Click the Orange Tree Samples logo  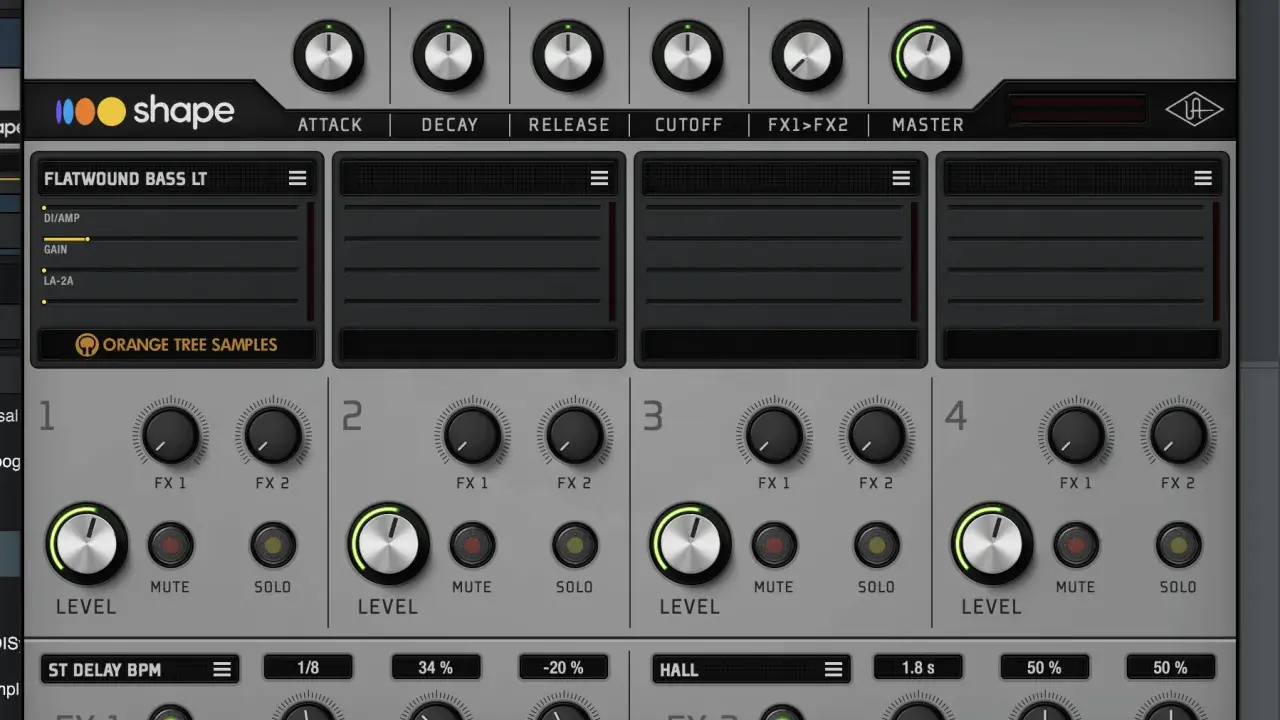coord(177,345)
